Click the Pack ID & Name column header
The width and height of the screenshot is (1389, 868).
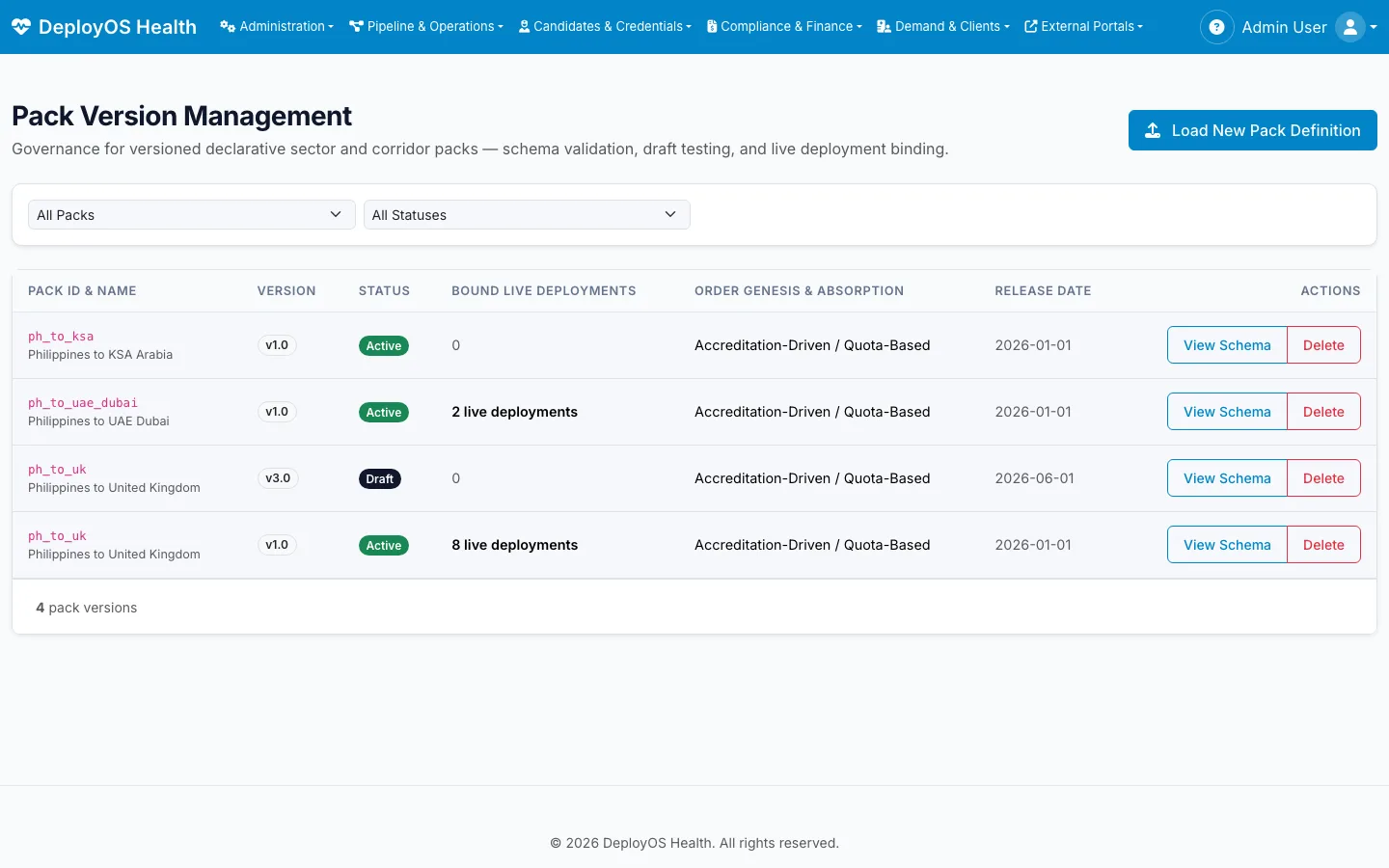(x=82, y=290)
